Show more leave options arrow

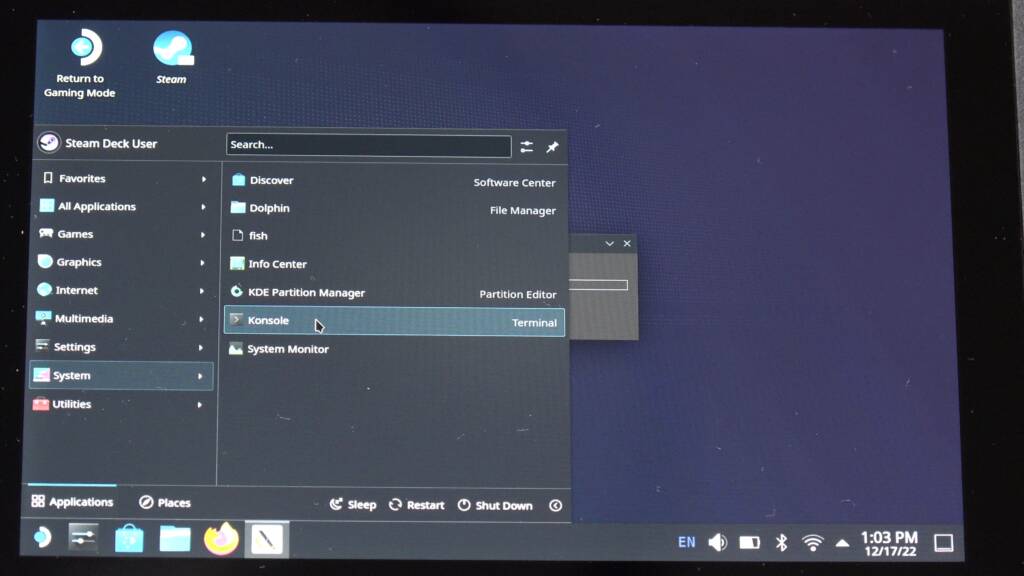click(x=555, y=505)
